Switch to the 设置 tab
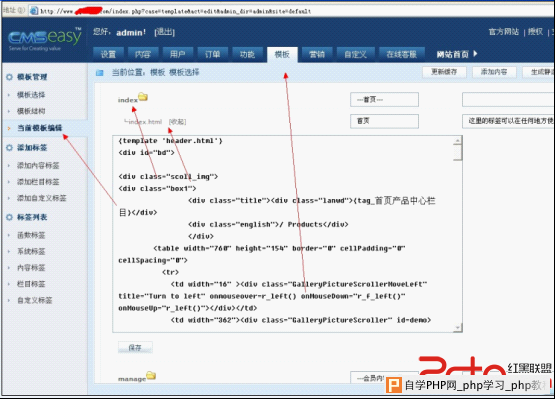555x399 pixels. 108,55
